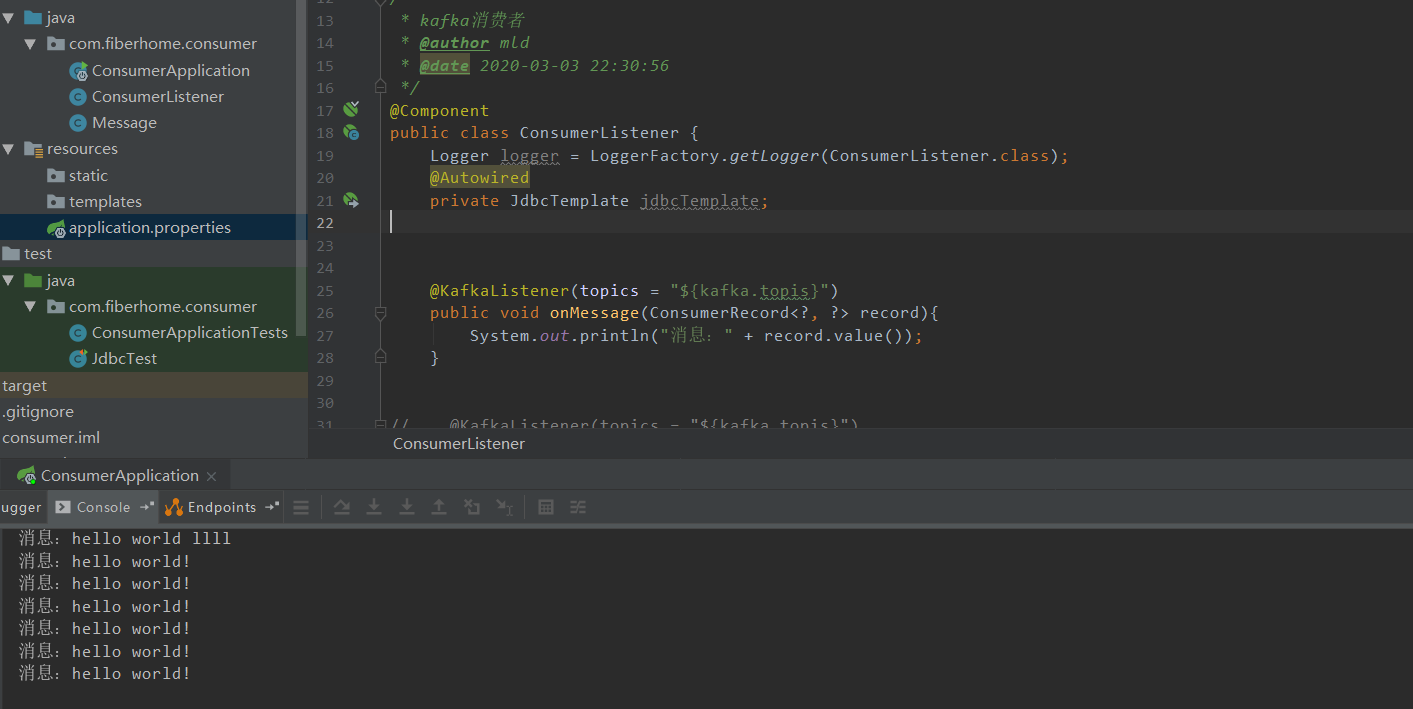
Task: Collapse the test java folder
Action: click(9, 281)
